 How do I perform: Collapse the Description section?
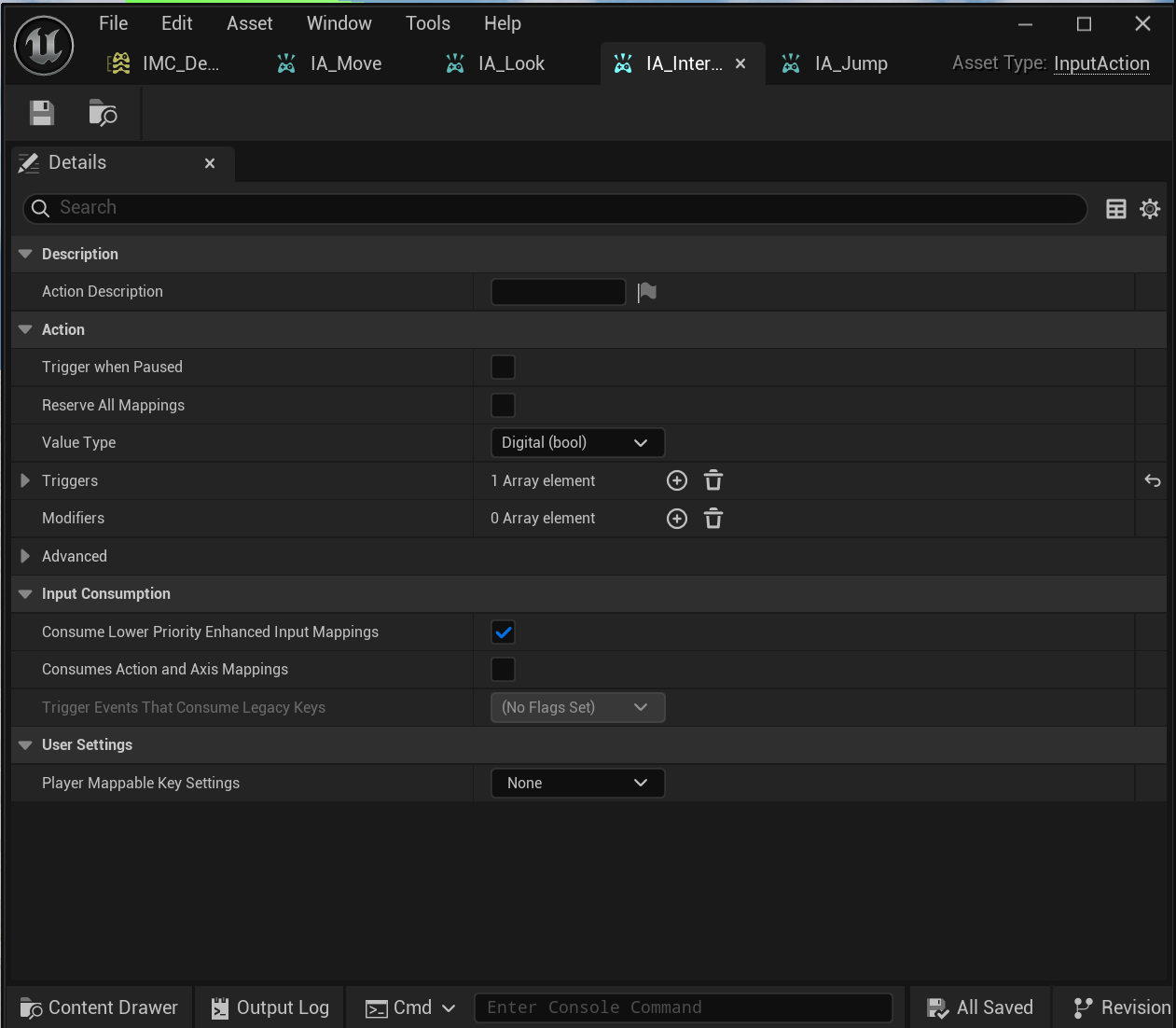point(25,254)
